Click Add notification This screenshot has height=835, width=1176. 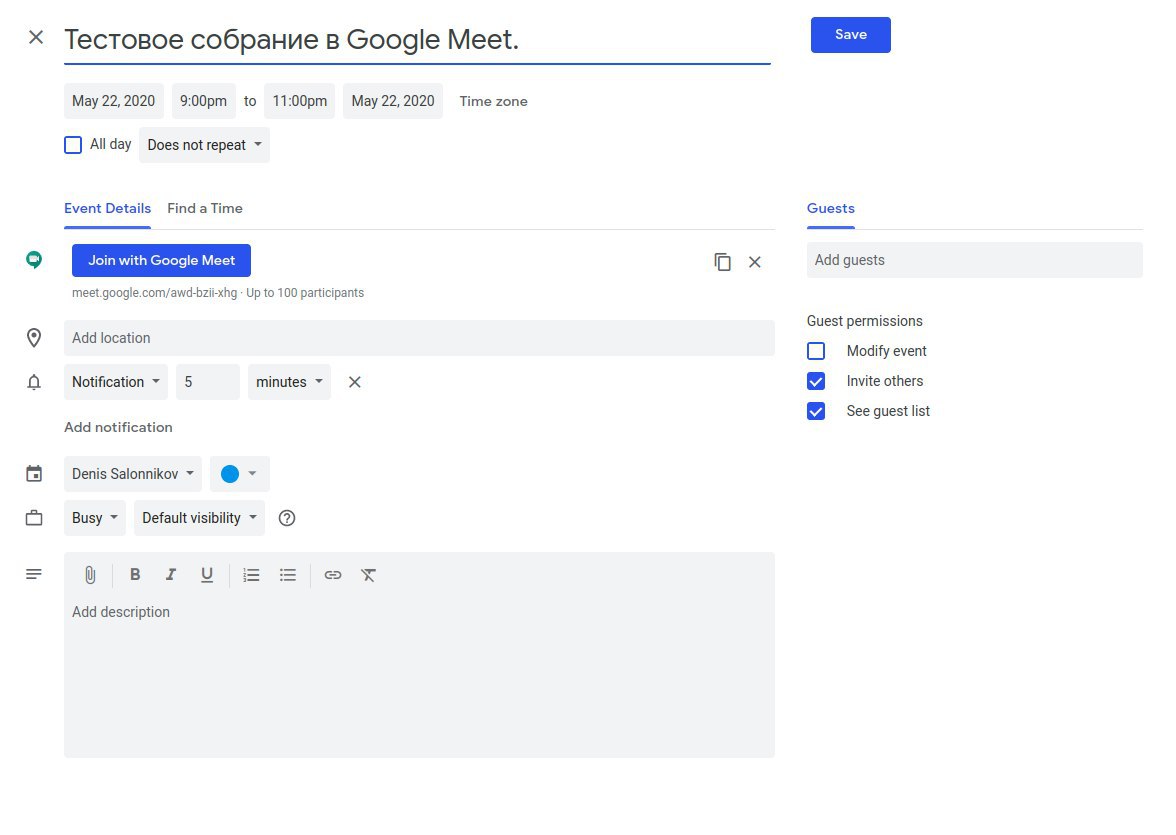point(118,427)
